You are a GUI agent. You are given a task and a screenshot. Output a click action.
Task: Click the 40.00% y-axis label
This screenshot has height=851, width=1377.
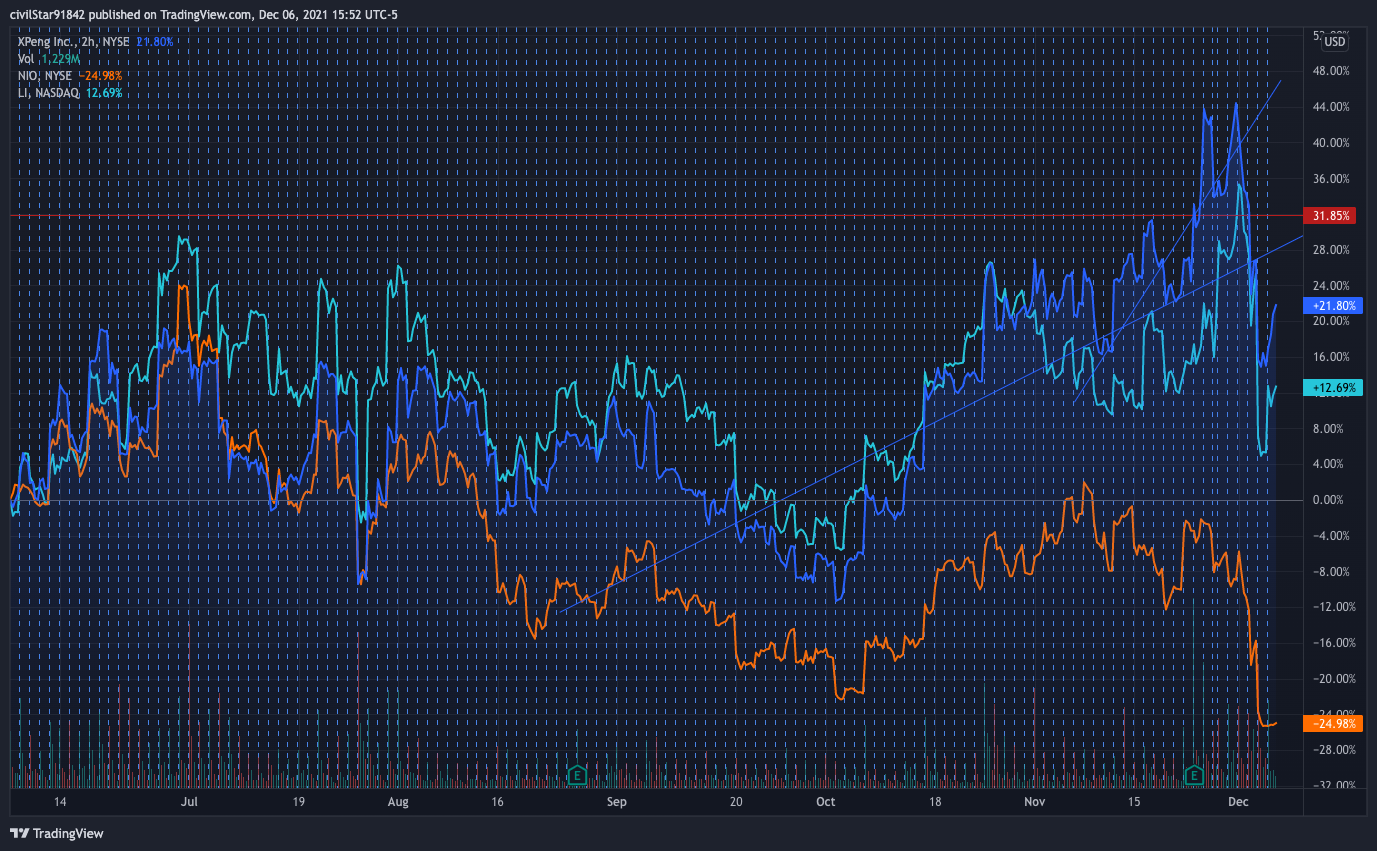pos(1332,143)
